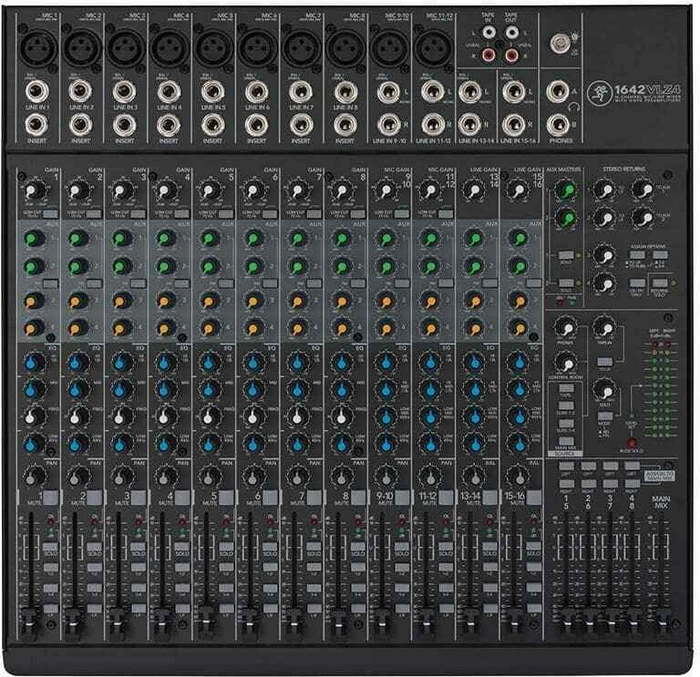Click the white Tape In left RCA jack
The height and width of the screenshot is (677, 700).
[489, 33]
